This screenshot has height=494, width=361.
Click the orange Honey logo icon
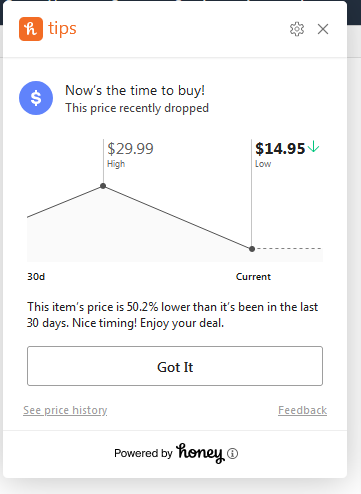pyautogui.click(x=31, y=29)
